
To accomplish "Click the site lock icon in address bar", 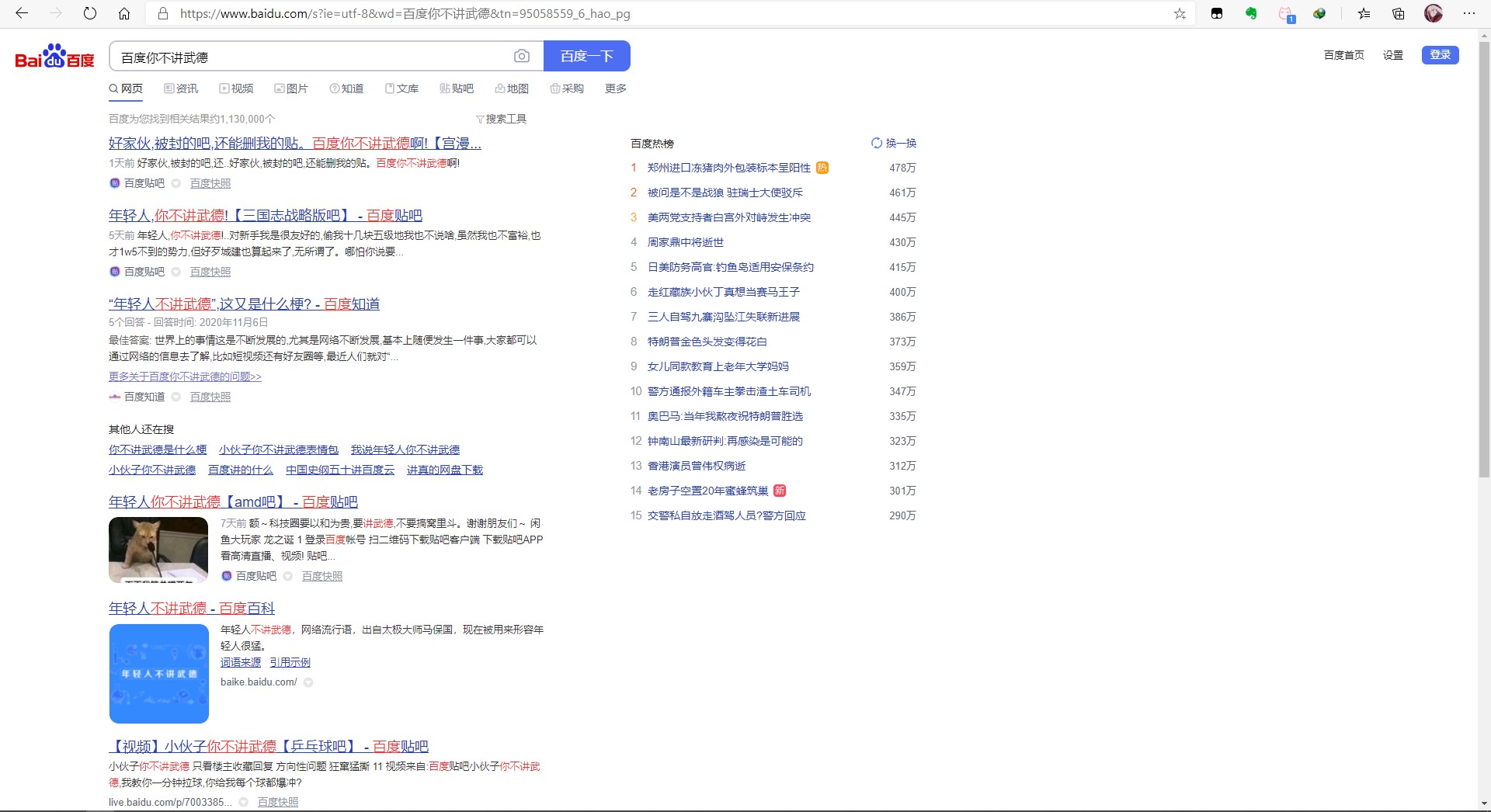I will click(162, 13).
